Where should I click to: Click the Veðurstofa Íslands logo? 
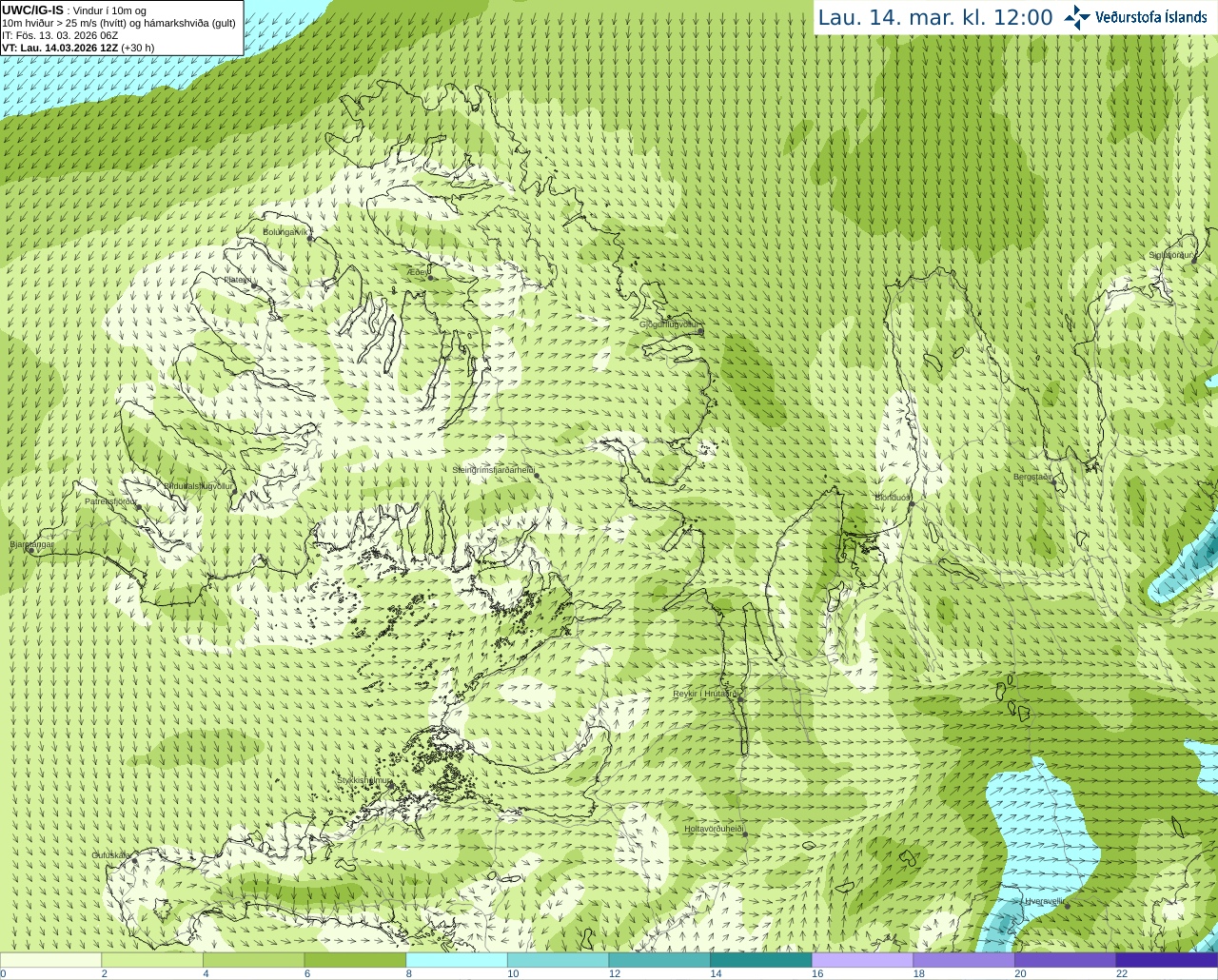(x=1136, y=17)
